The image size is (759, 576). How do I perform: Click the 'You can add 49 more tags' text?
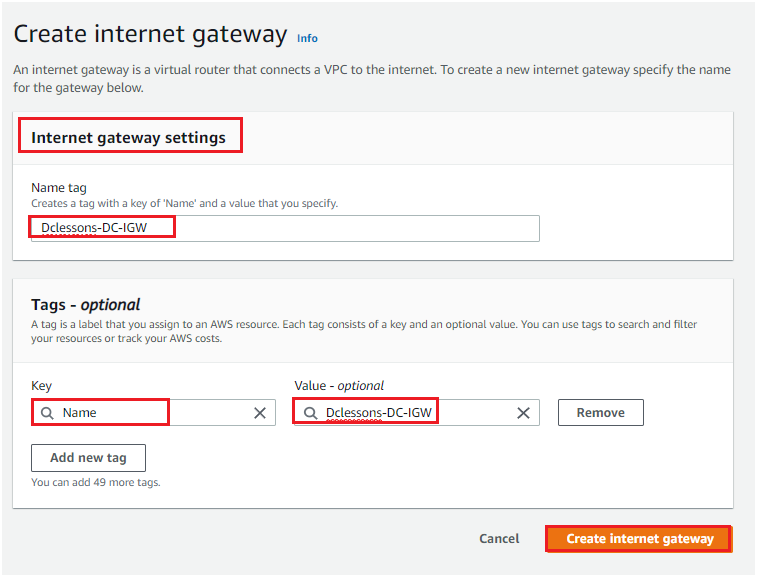pos(96,482)
